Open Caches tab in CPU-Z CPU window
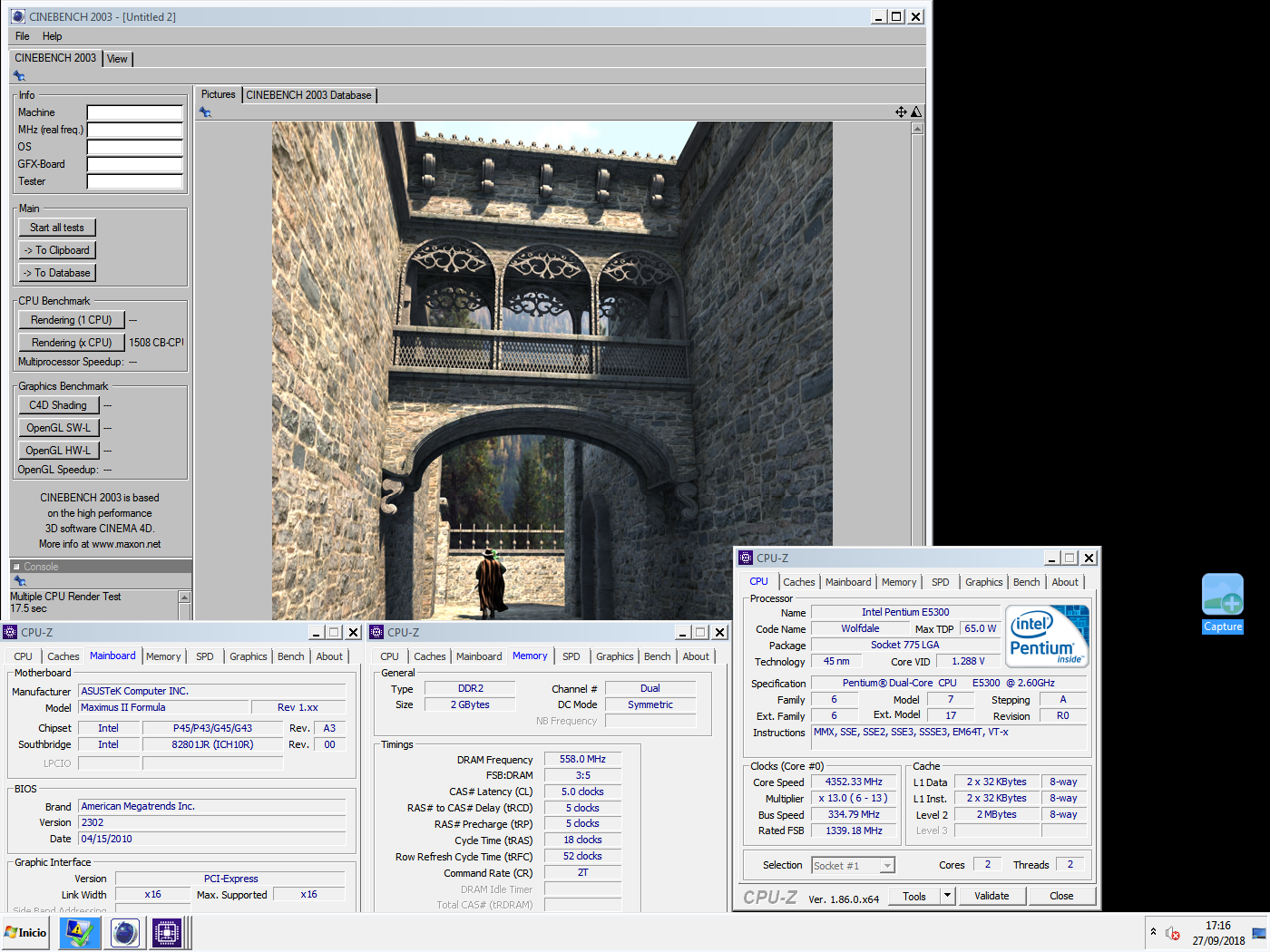This screenshot has width=1270, height=952. click(x=799, y=582)
